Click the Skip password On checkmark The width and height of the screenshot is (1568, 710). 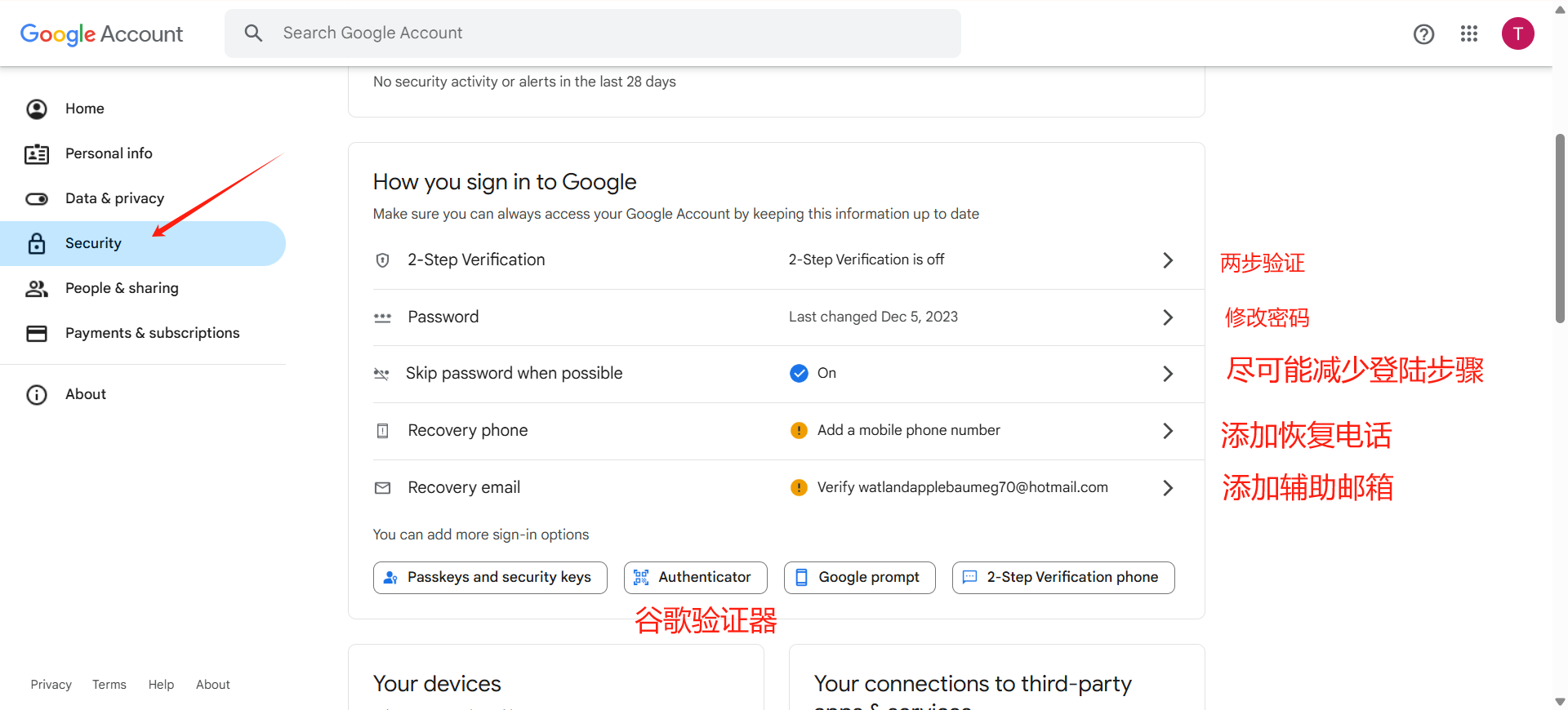pyautogui.click(x=799, y=374)
